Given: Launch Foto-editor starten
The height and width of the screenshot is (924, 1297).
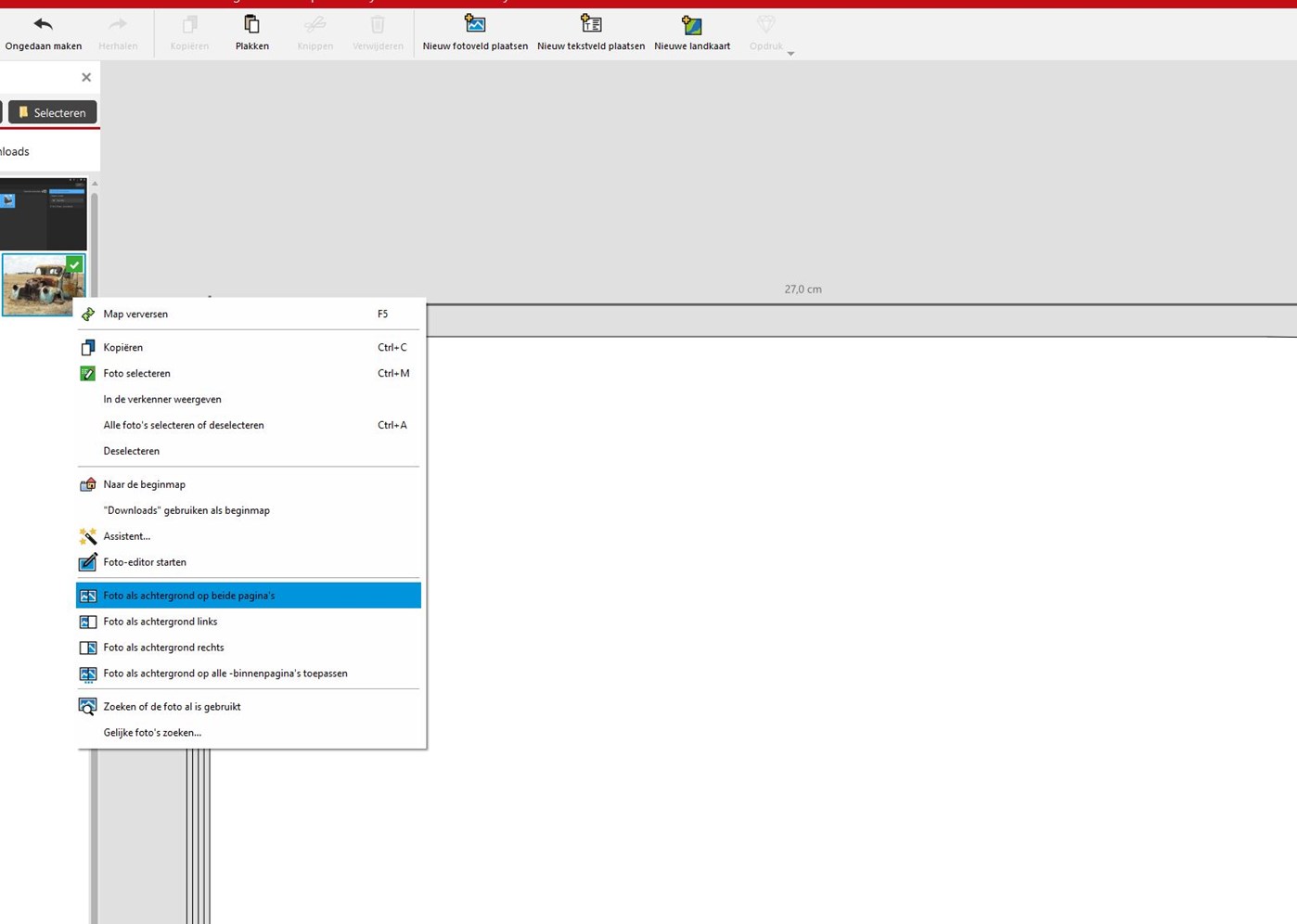Looking at the screenshot, I should 145,563.
